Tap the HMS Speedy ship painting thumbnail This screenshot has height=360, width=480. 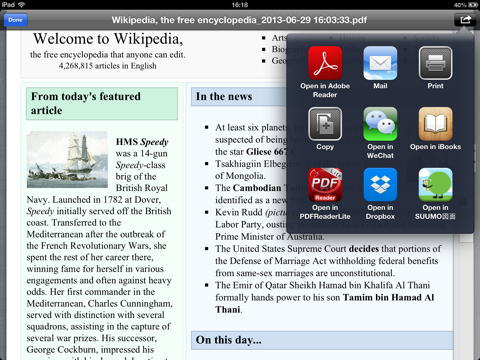pyautogui.click(x=67, y=160)
